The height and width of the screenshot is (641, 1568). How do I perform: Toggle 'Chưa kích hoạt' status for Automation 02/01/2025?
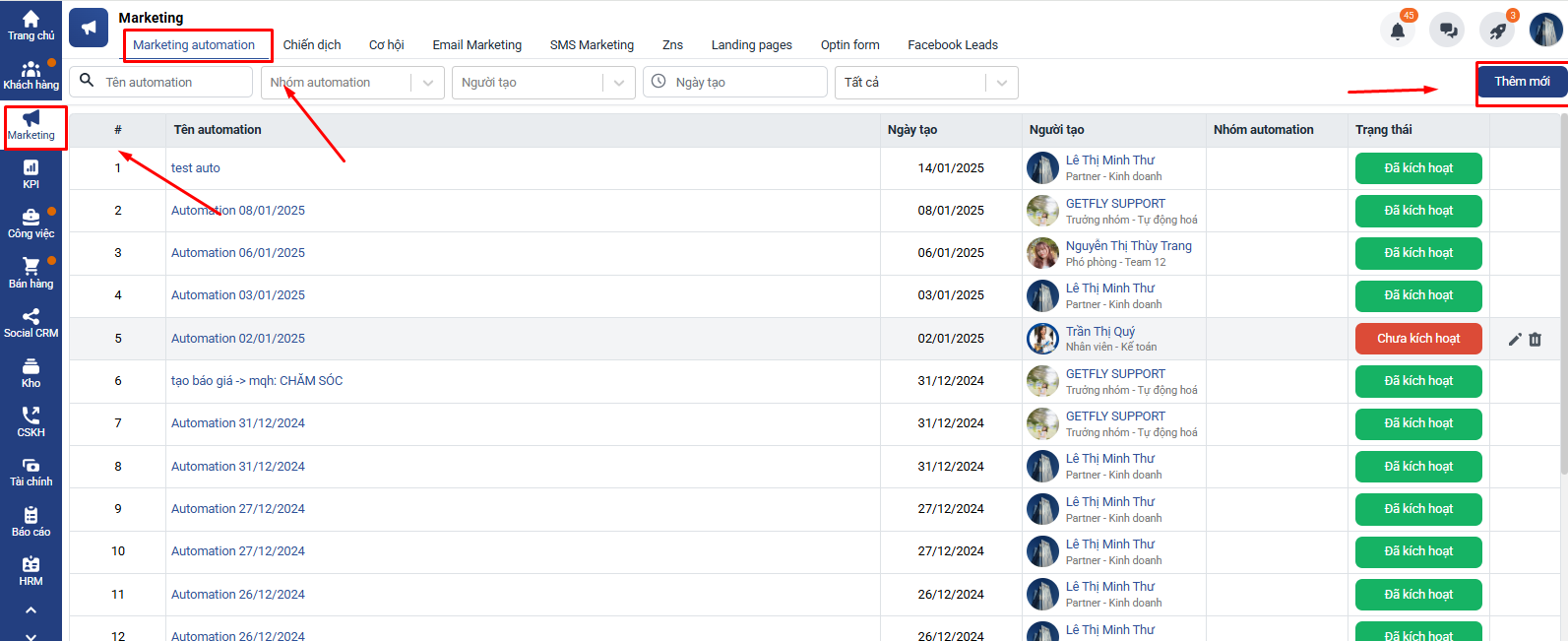point(1417,339)
